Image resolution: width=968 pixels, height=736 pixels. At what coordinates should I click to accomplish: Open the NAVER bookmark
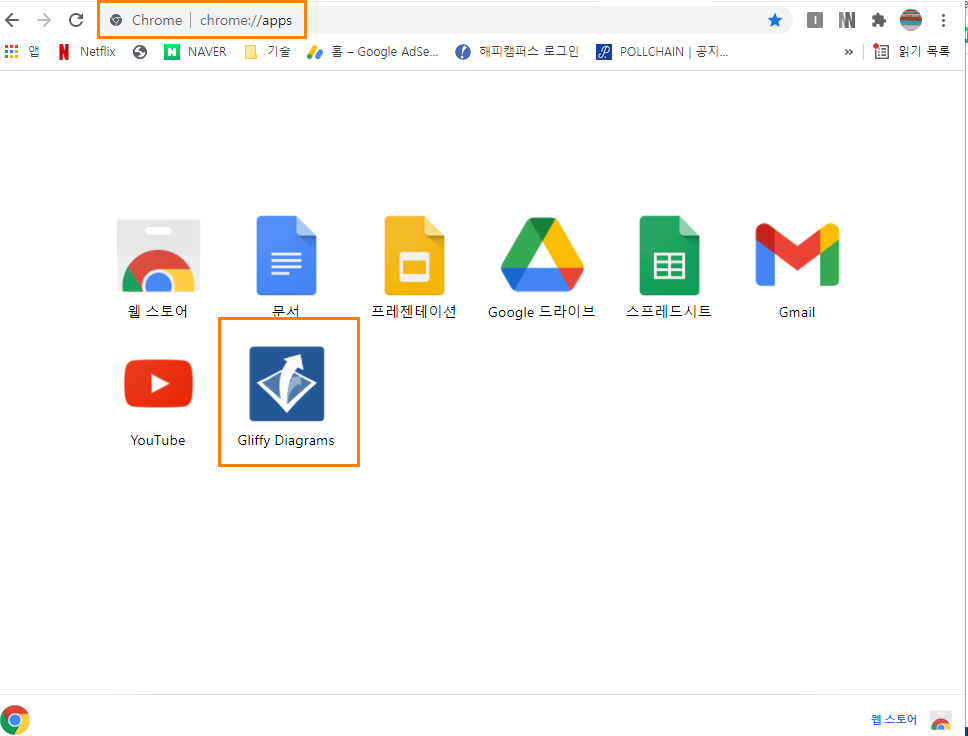coord(195,52)
